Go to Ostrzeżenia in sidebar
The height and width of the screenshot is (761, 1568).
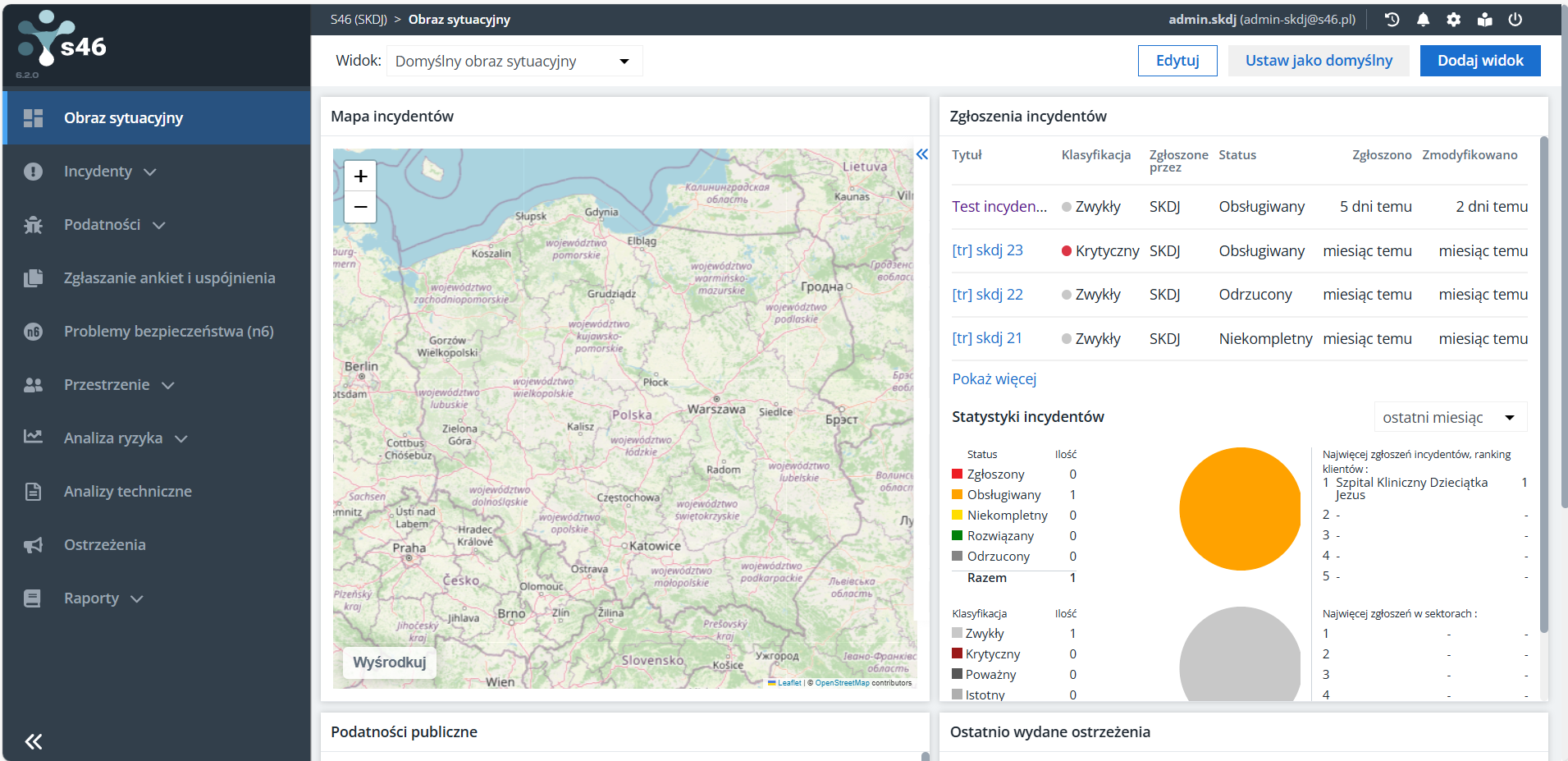point(104,545)
